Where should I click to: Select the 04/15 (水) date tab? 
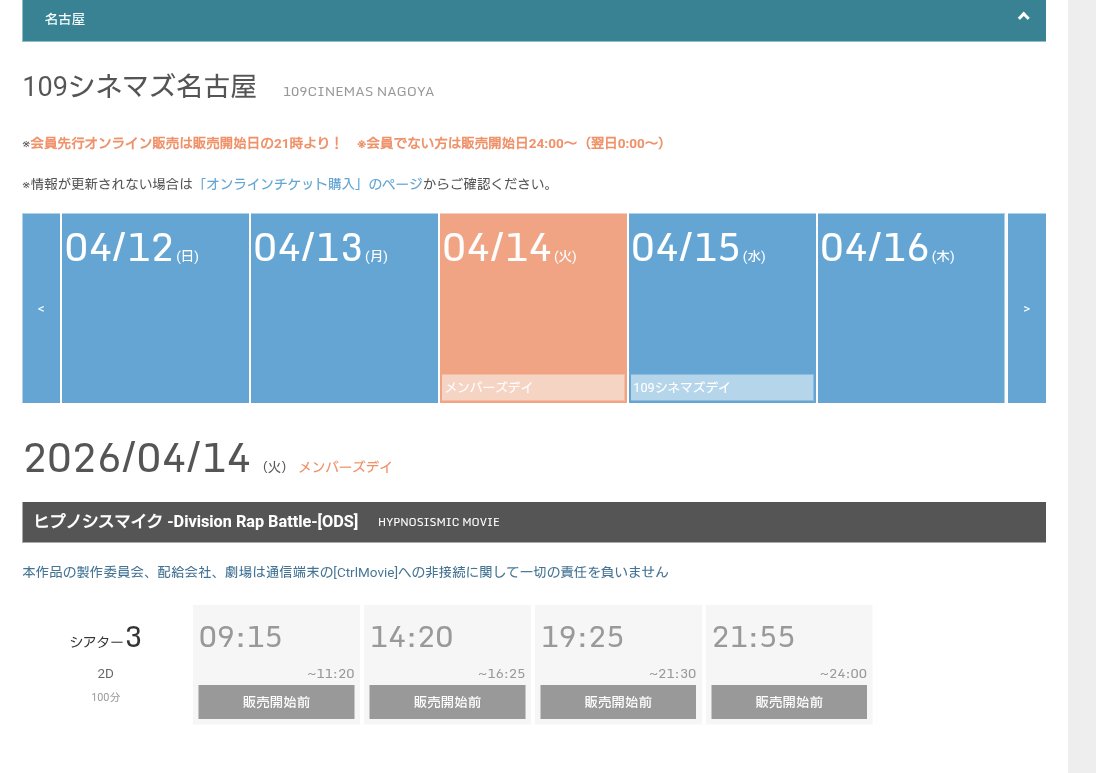pos(722,308)
